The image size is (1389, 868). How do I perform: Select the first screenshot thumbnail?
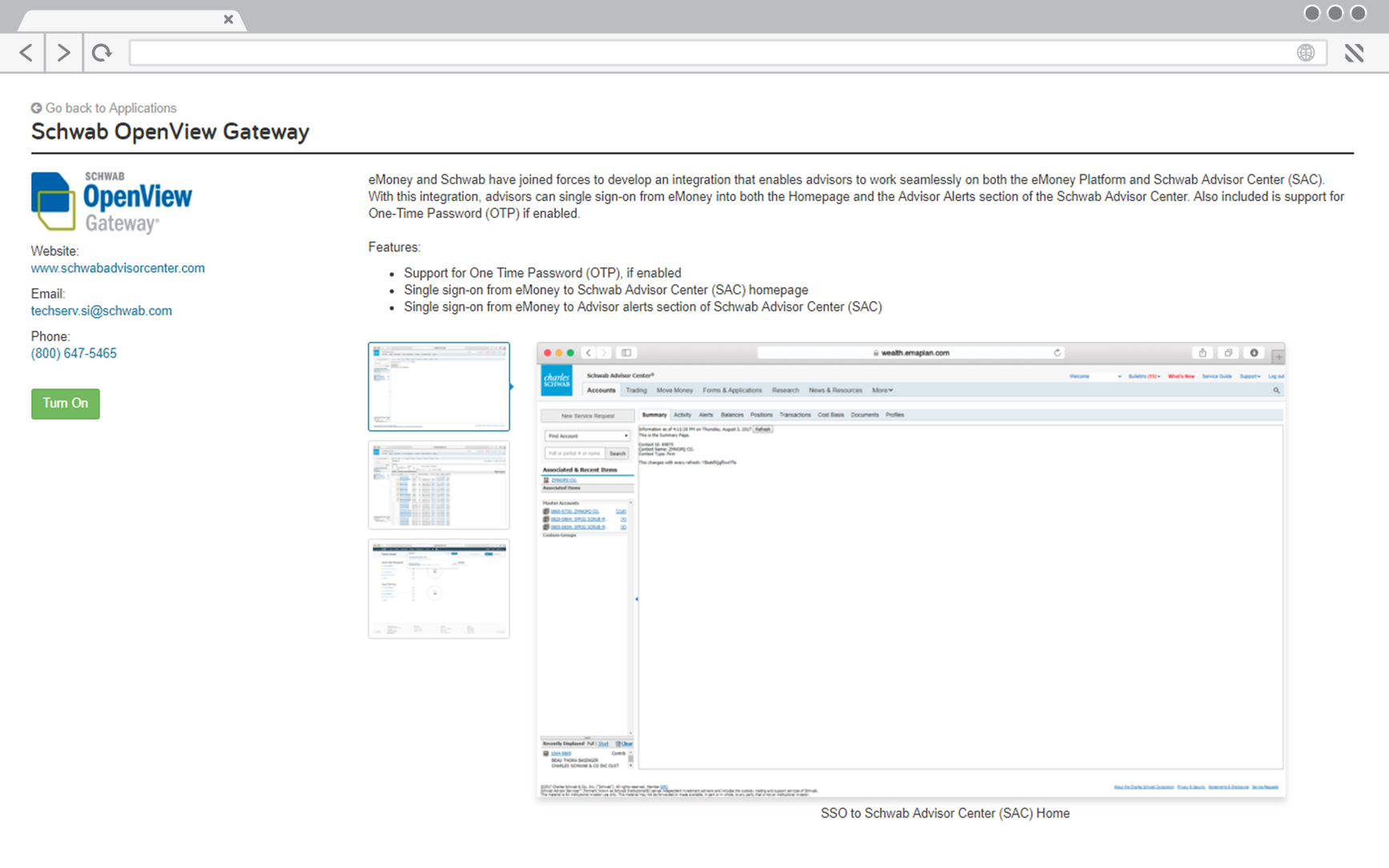click(x=439, y=387)
